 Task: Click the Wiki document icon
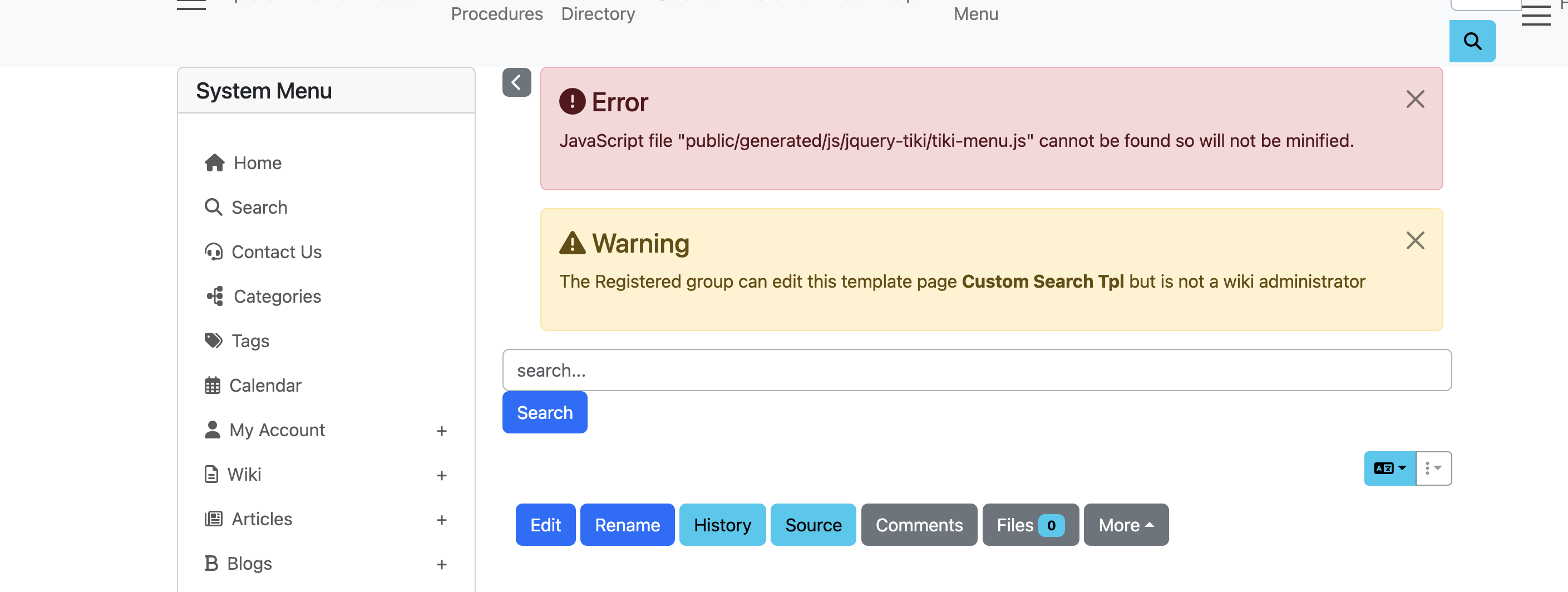211,474
